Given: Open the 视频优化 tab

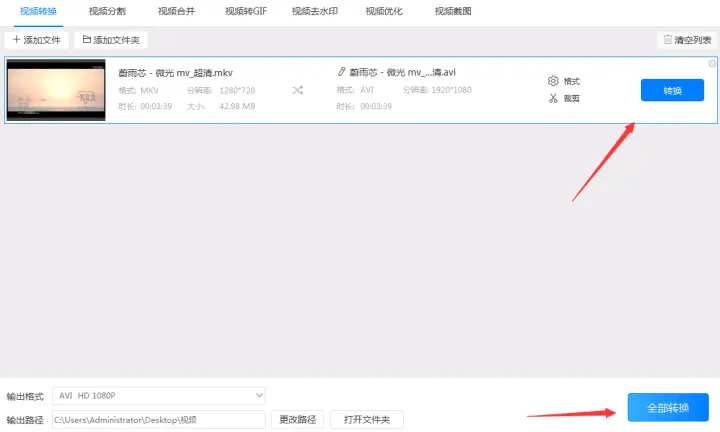Looking at the screenshot, I should 384,11.
